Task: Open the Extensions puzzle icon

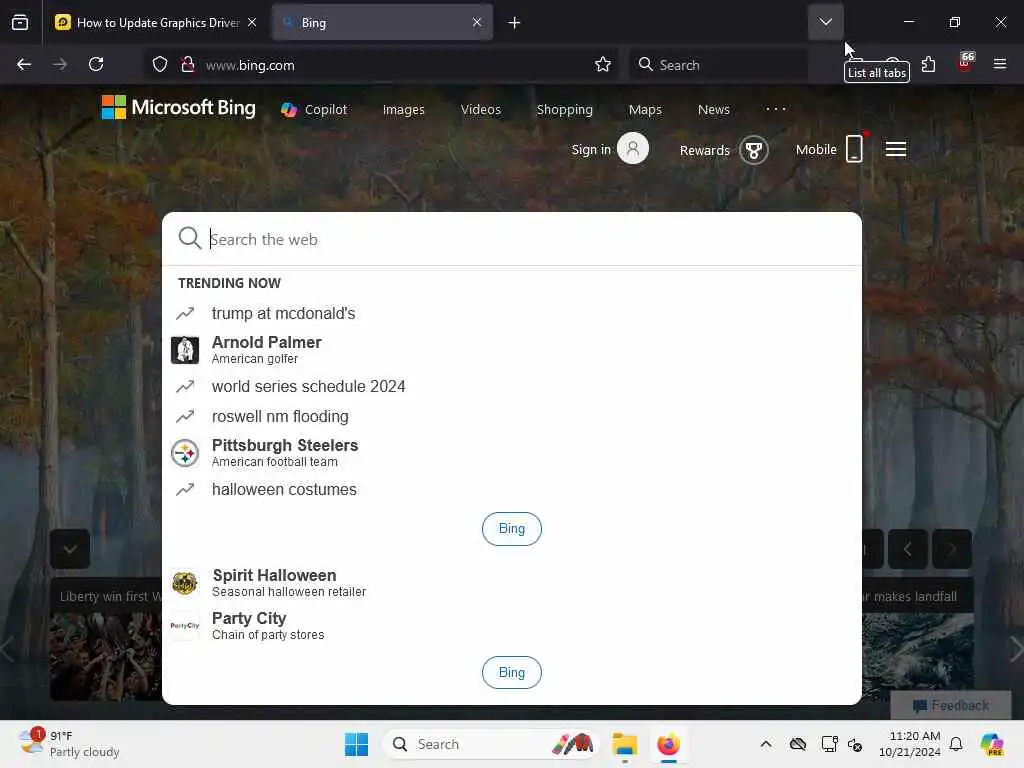Action: 928,64
